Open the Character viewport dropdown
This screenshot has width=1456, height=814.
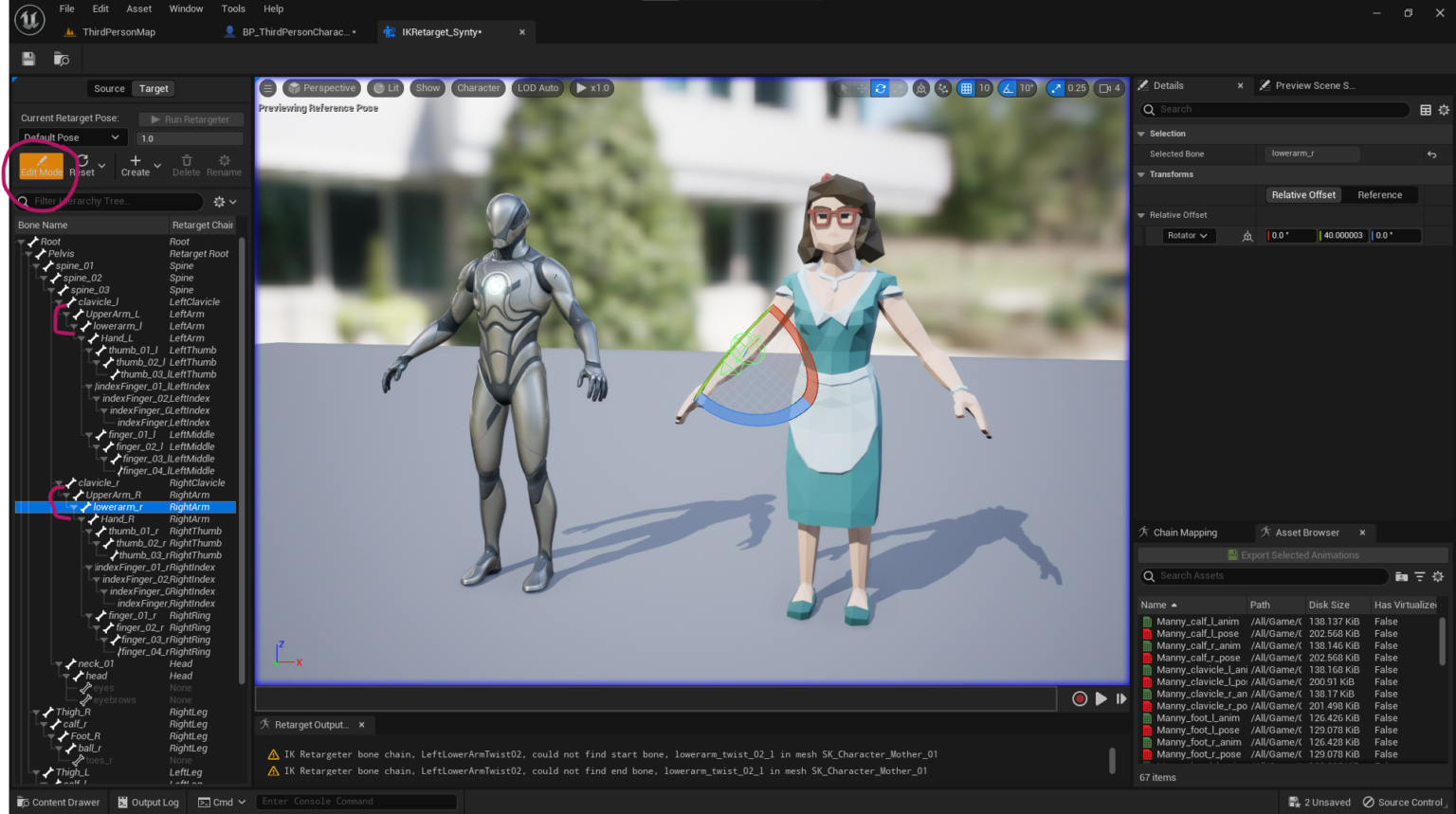coord(479,87)
